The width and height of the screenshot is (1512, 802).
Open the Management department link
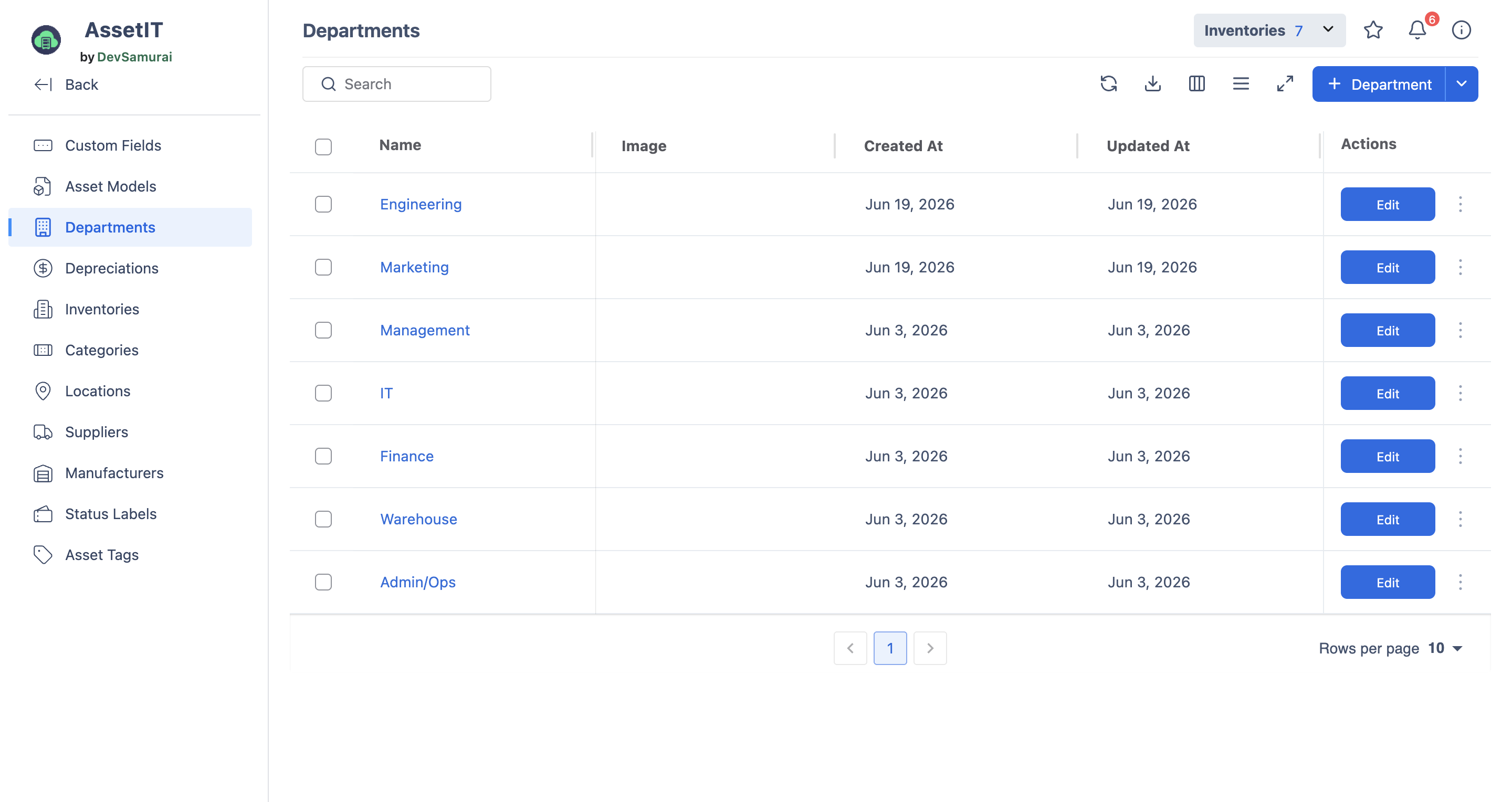[x=424, y=330]
